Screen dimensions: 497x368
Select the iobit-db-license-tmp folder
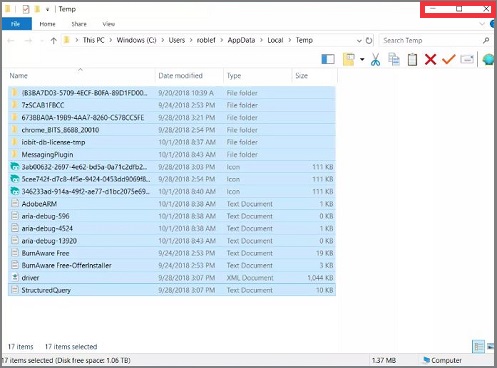(x=172, y=142)
